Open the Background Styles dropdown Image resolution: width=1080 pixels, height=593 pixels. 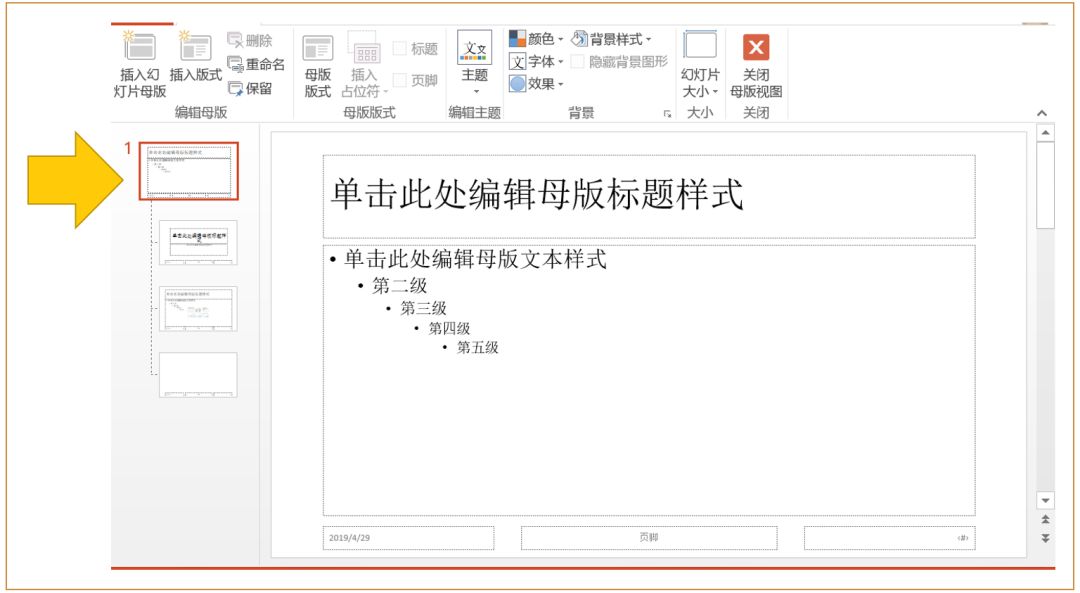pyautogui.click(x=611, y=39)
